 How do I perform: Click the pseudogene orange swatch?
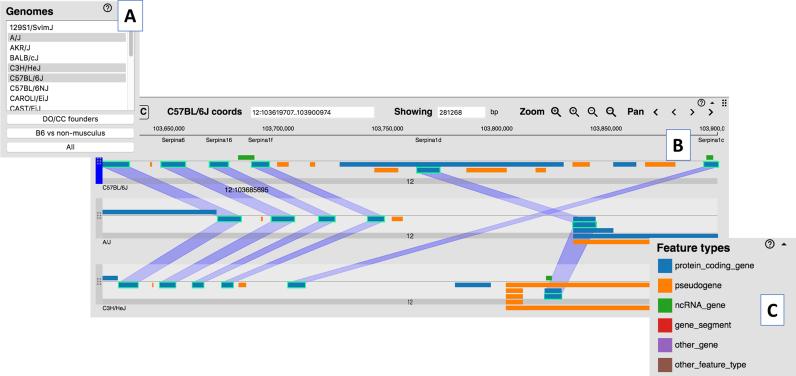665,285
